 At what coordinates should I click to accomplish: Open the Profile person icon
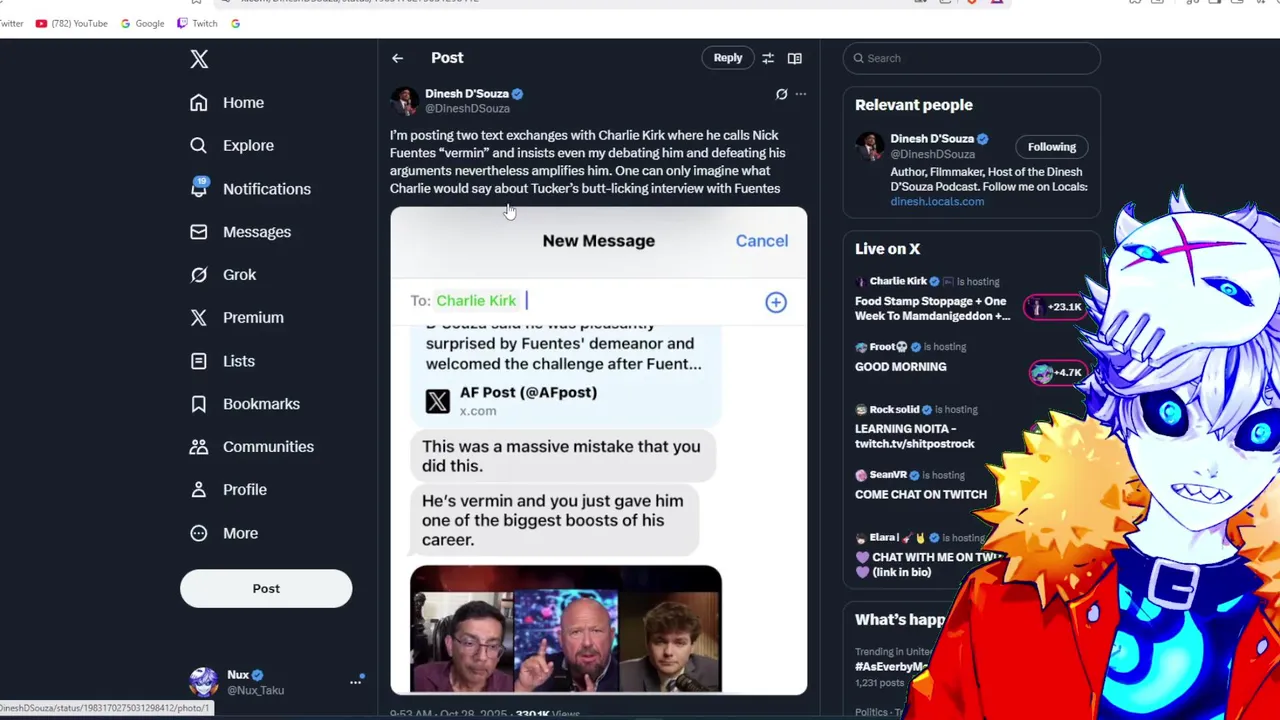[199, 490]
